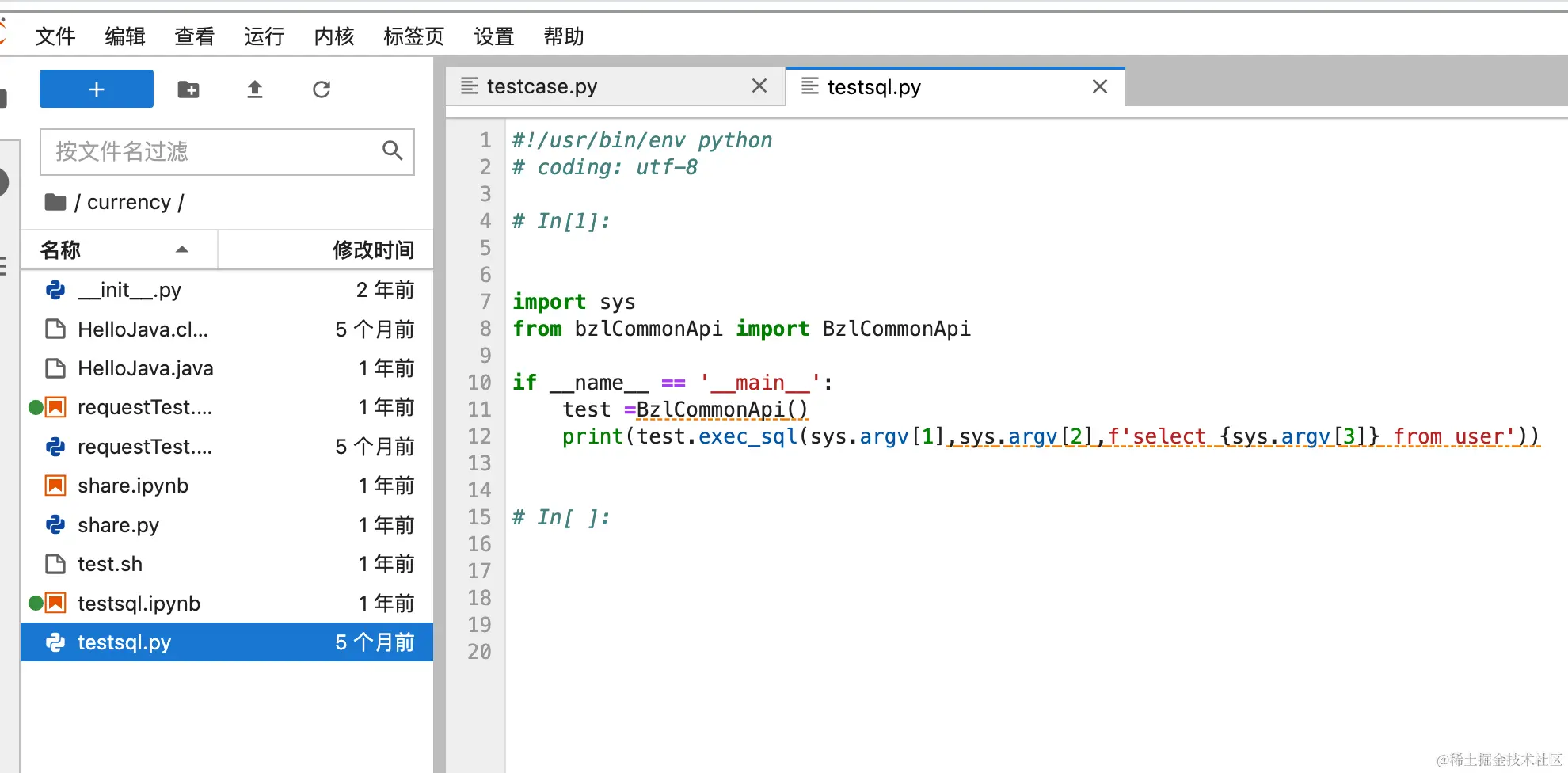Click the Python icon of __init__.py
Image resolution: width=1568 pixels, height=773 pixels.
[x=55, y=290]
